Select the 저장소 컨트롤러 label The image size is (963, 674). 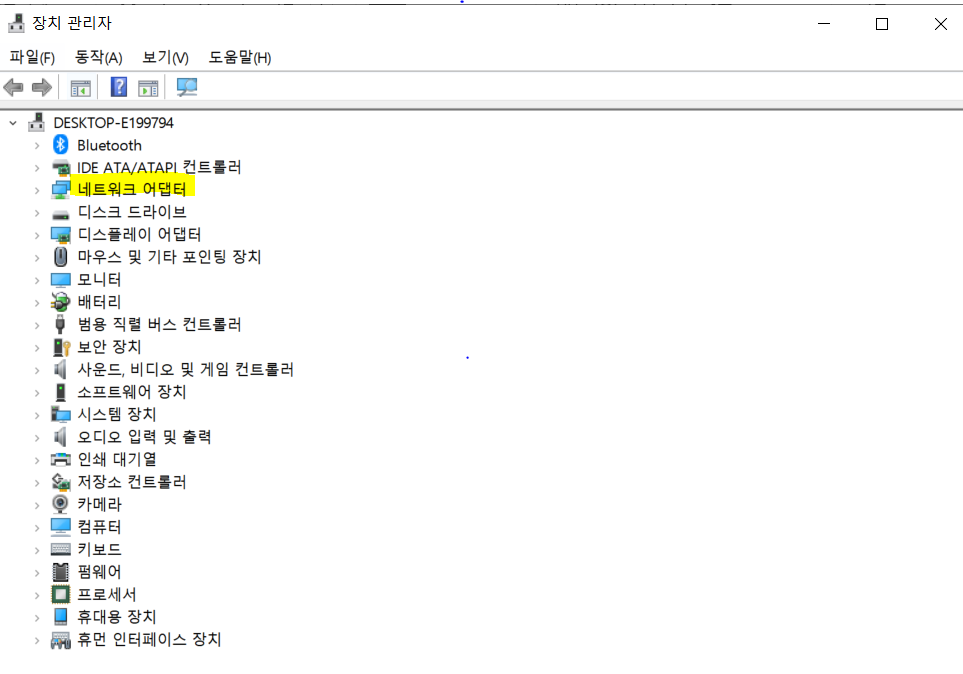click(x=132, y=482)
